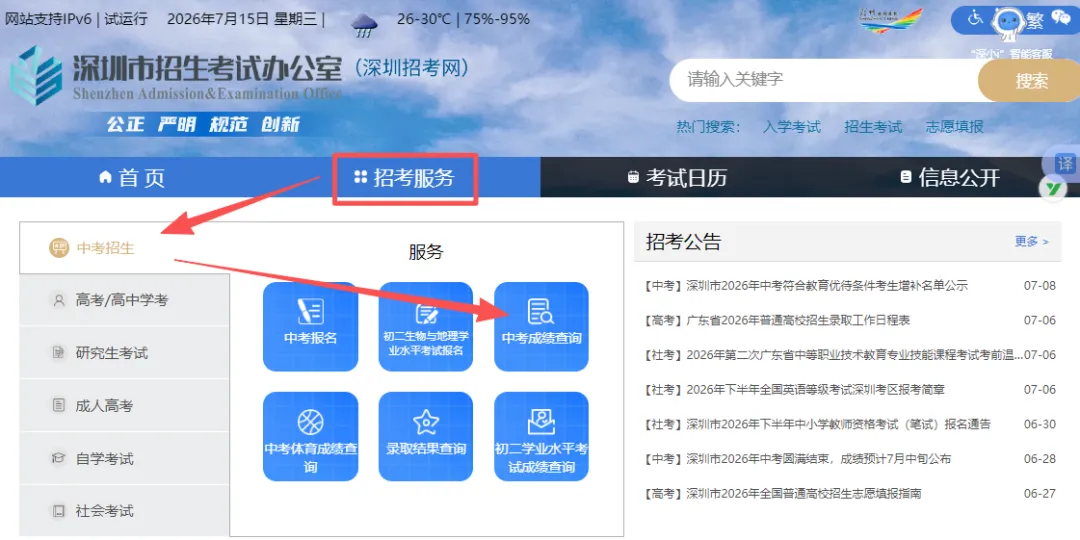Screen dimensions: 1080x540
Task: Click date 06-27 in notice list
Action: click(1040, 493)
